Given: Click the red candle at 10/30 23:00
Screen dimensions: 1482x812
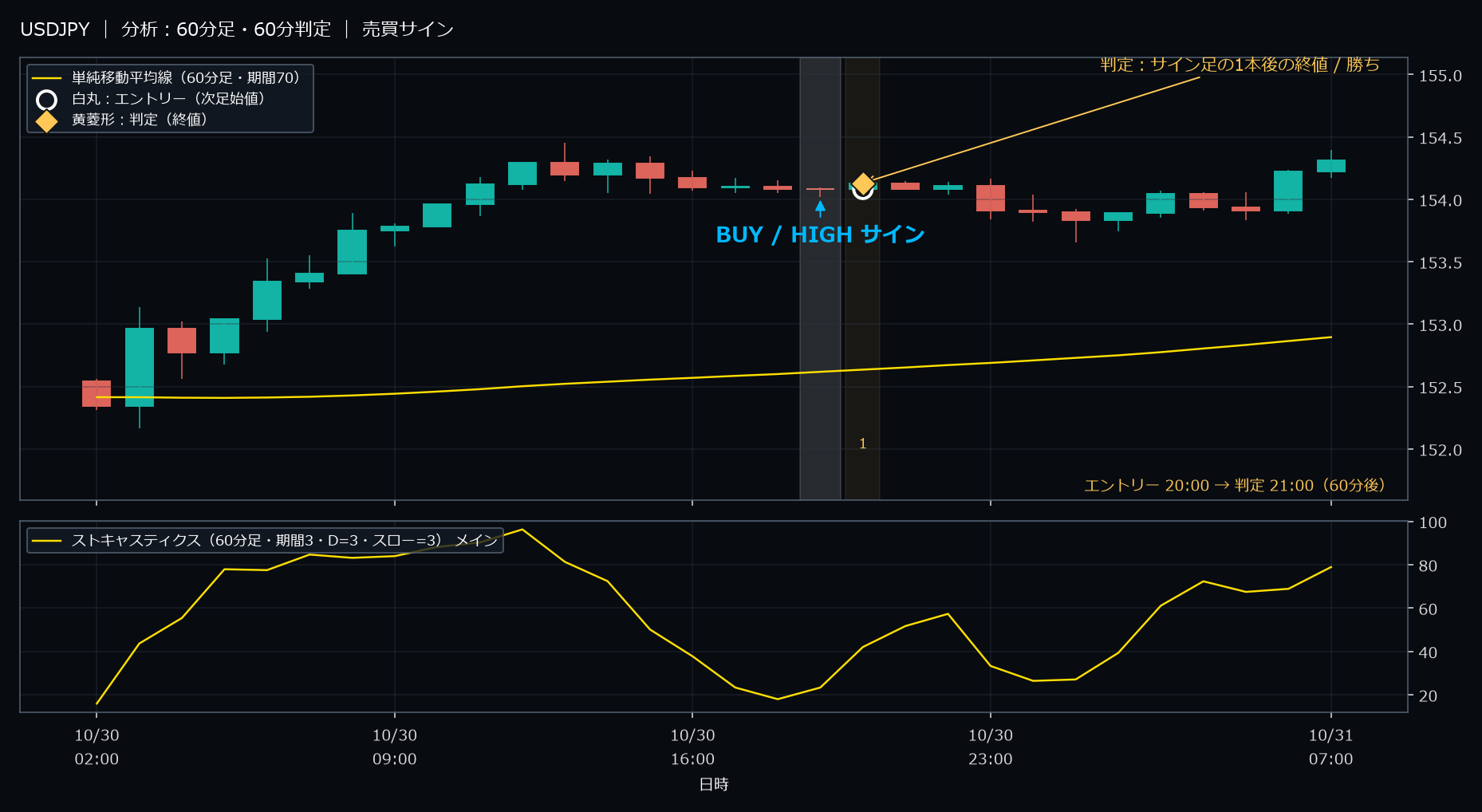Looking at the screenshot, I should point(991,198).
